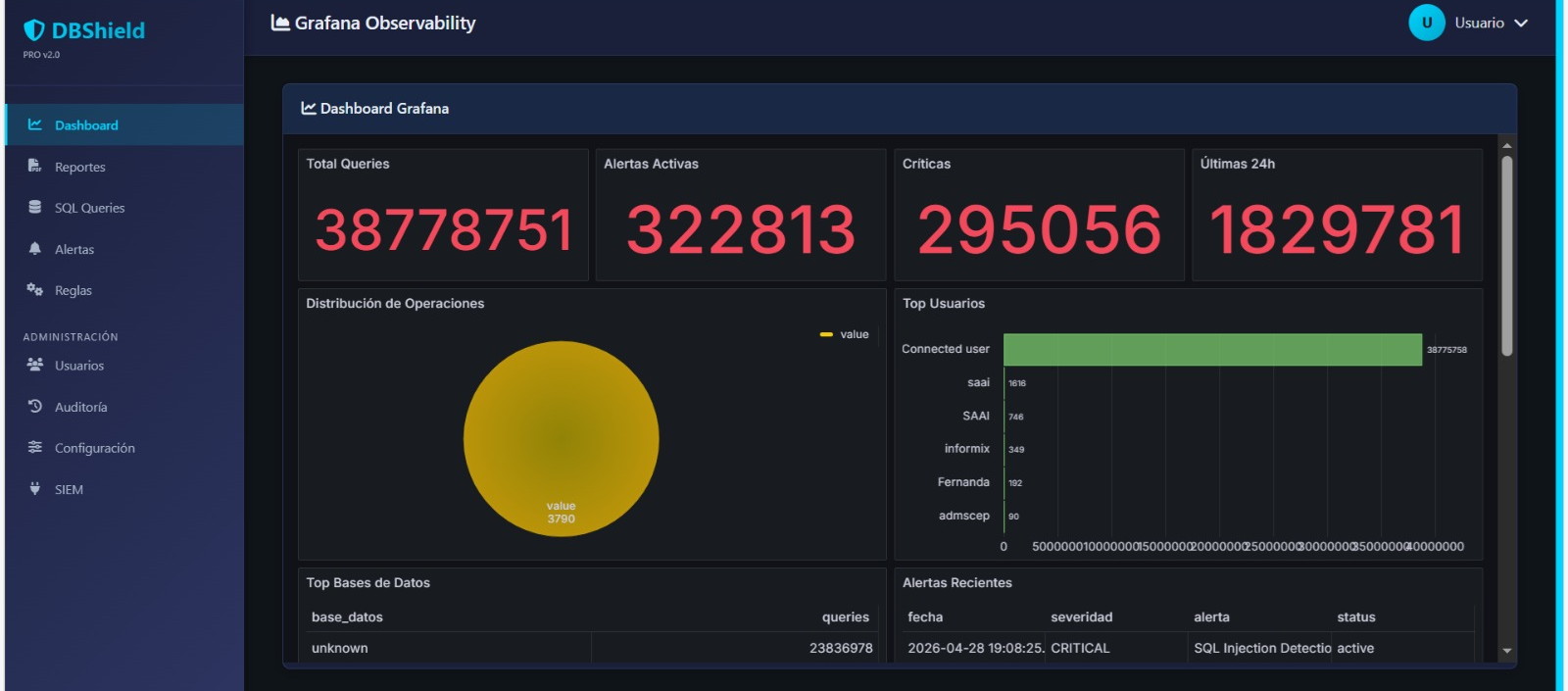This screenshot has width=1568, height=691.
Task: Click the Total Queries value 38778751
Action: (444, 230)
